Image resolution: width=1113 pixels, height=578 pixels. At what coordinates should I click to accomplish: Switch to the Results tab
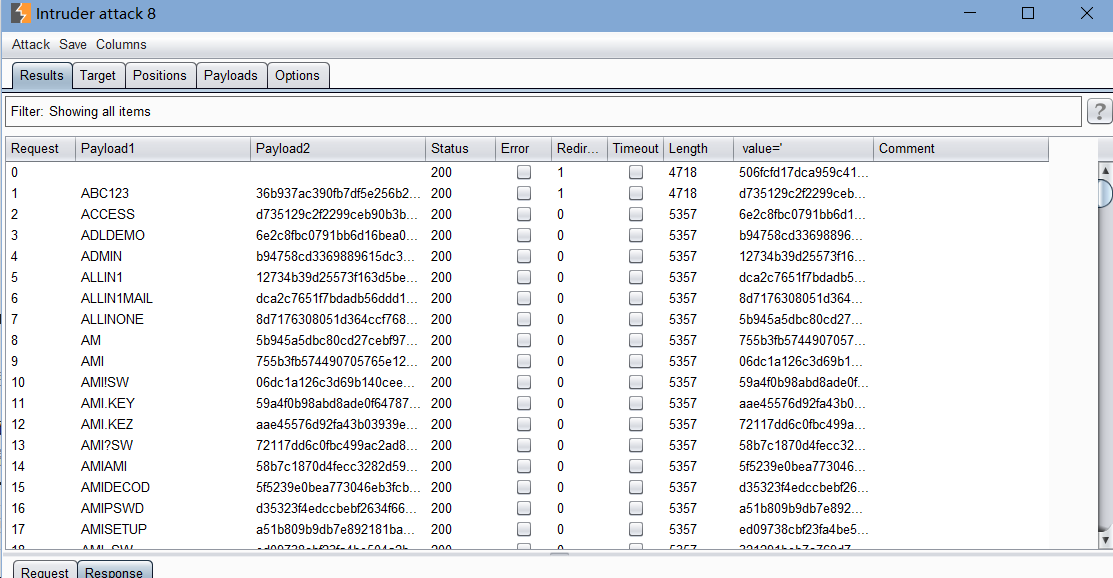(x=42, y=75)
